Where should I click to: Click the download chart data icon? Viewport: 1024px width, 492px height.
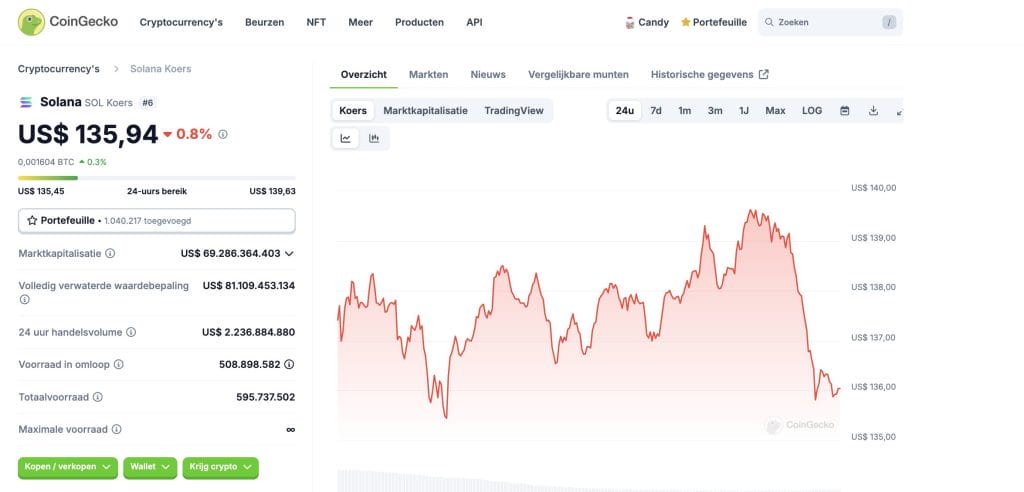coord(873,110)
